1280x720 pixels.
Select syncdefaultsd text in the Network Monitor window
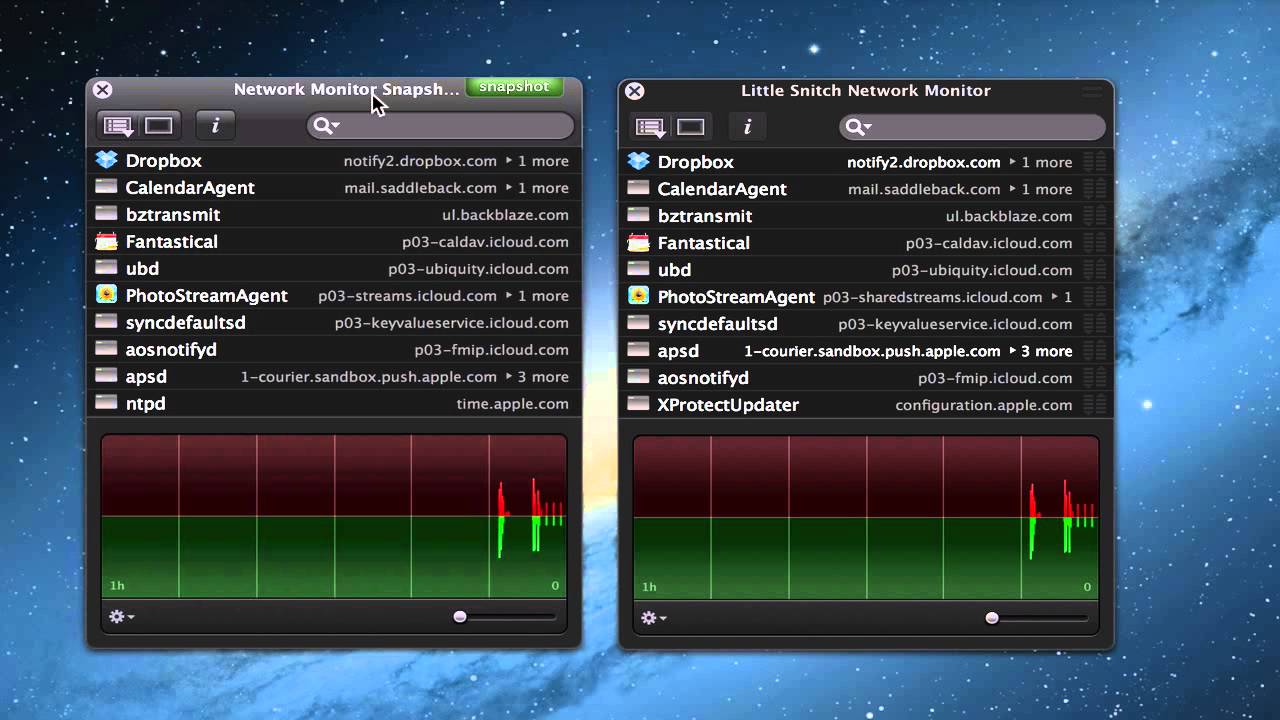[x=717, y=324]
